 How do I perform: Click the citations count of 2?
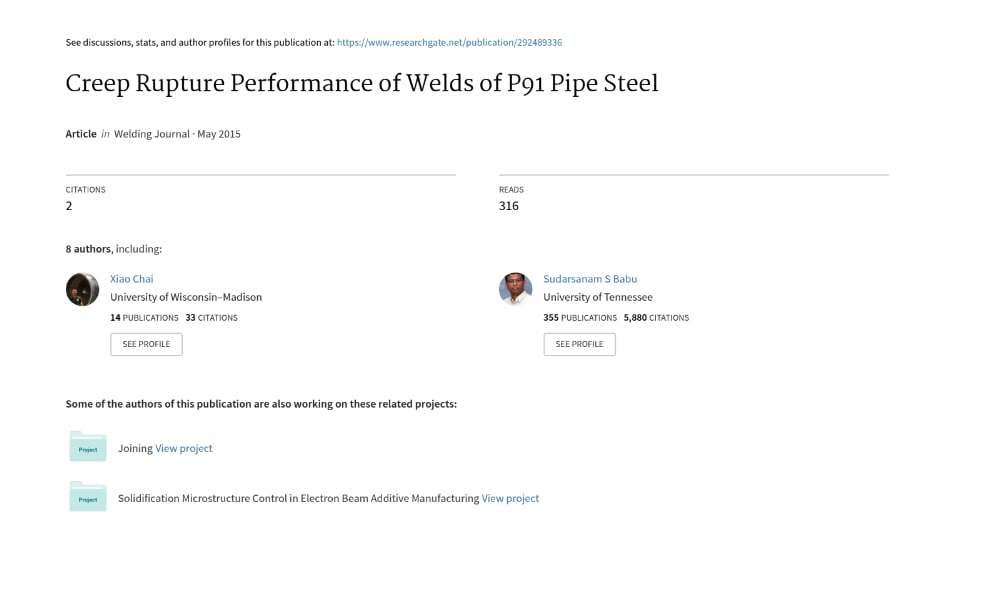pyautogui.click(x=69, y=206)
